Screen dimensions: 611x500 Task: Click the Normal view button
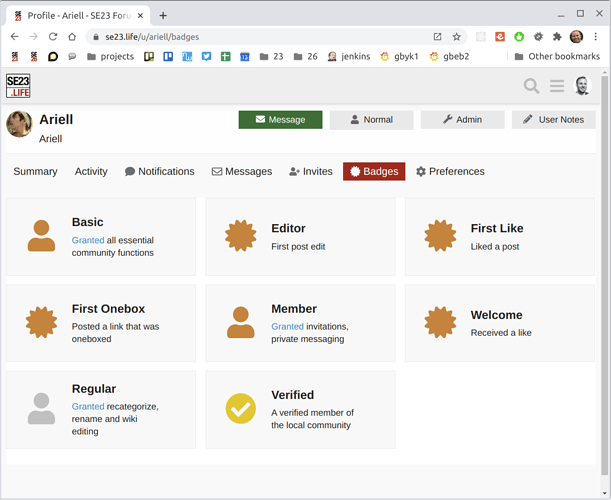click(x=371, y=120)
